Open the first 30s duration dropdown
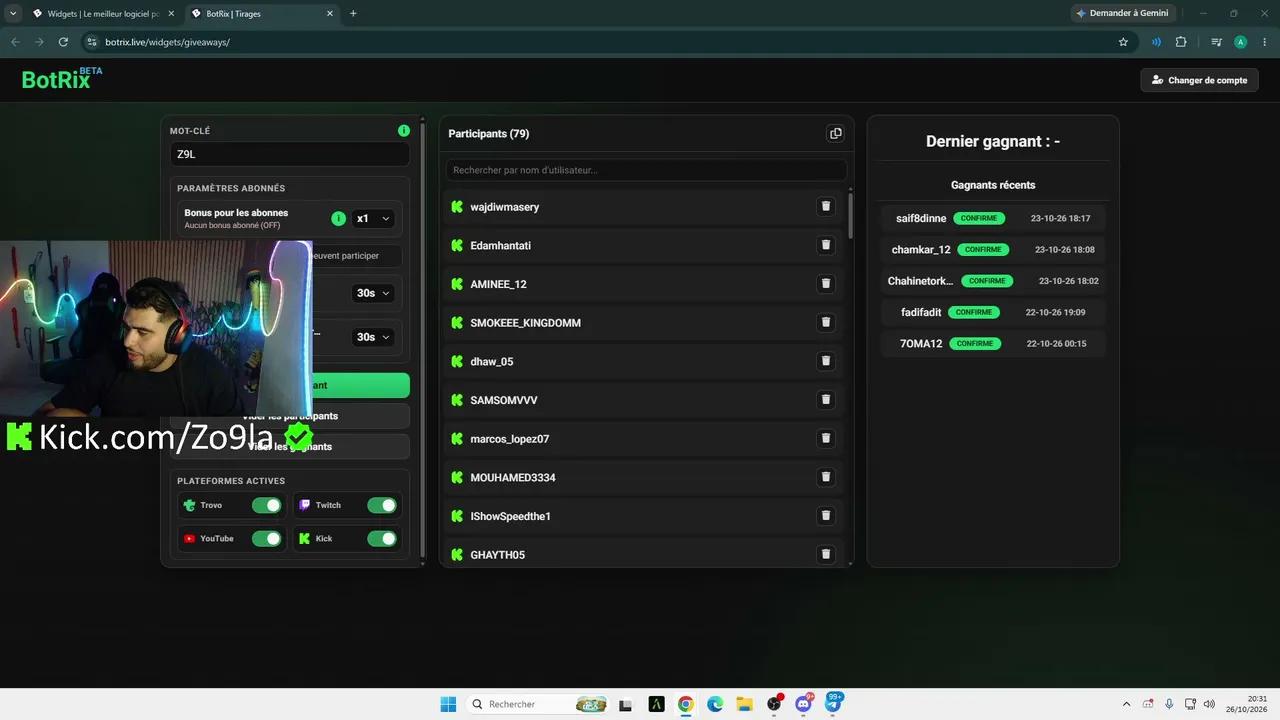 pyautogui.click(x=373, y=293)
